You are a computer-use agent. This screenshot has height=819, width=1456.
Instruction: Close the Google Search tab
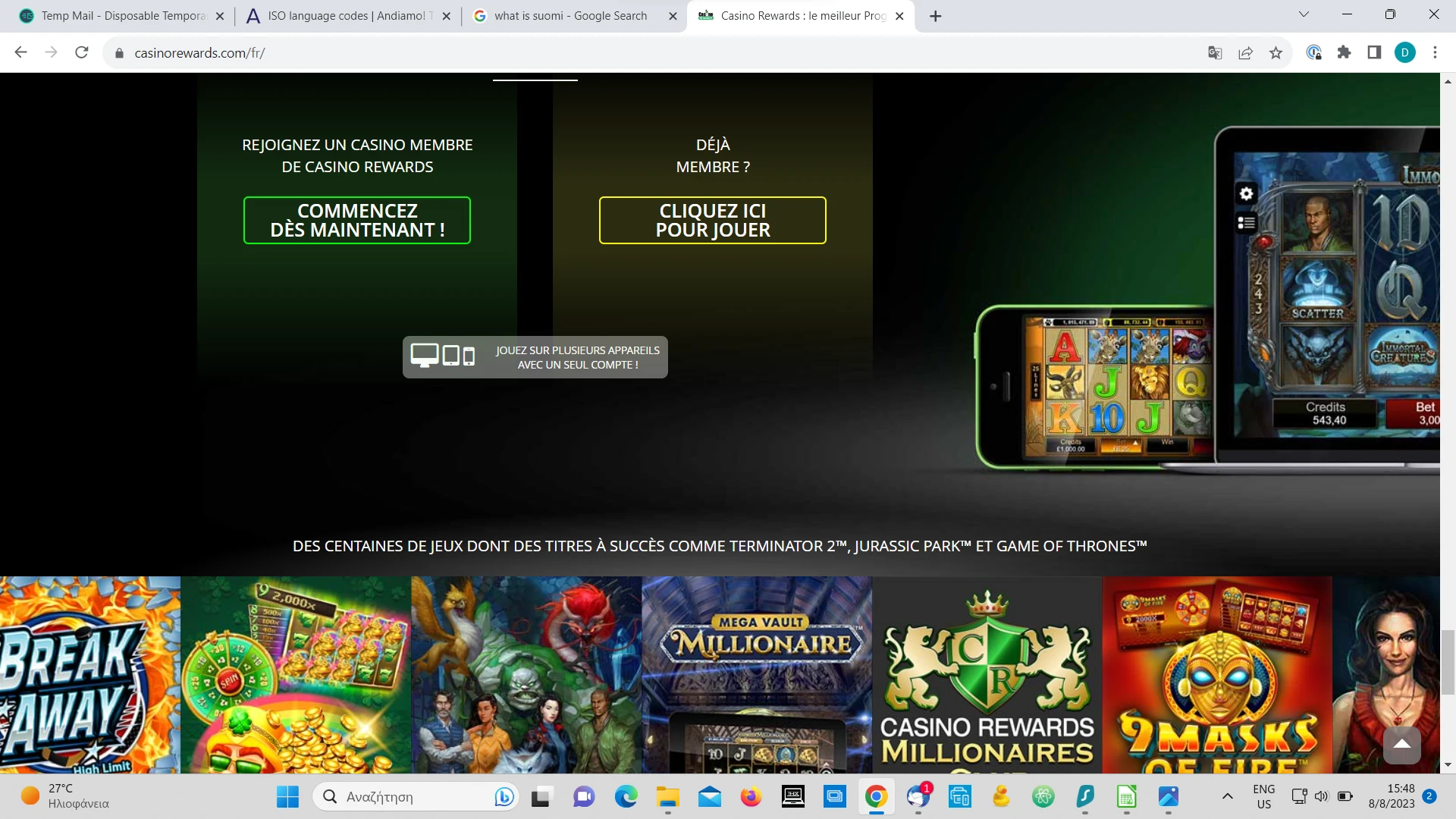pos(673,16)
